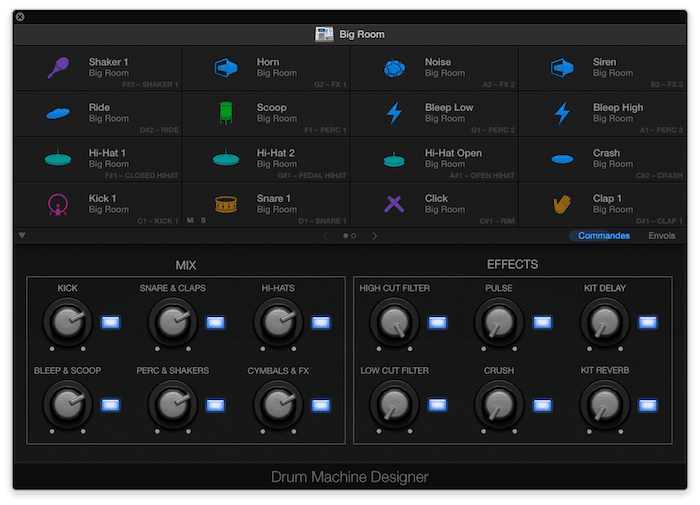Click the HI-HATS mix knob

(278, 322)
